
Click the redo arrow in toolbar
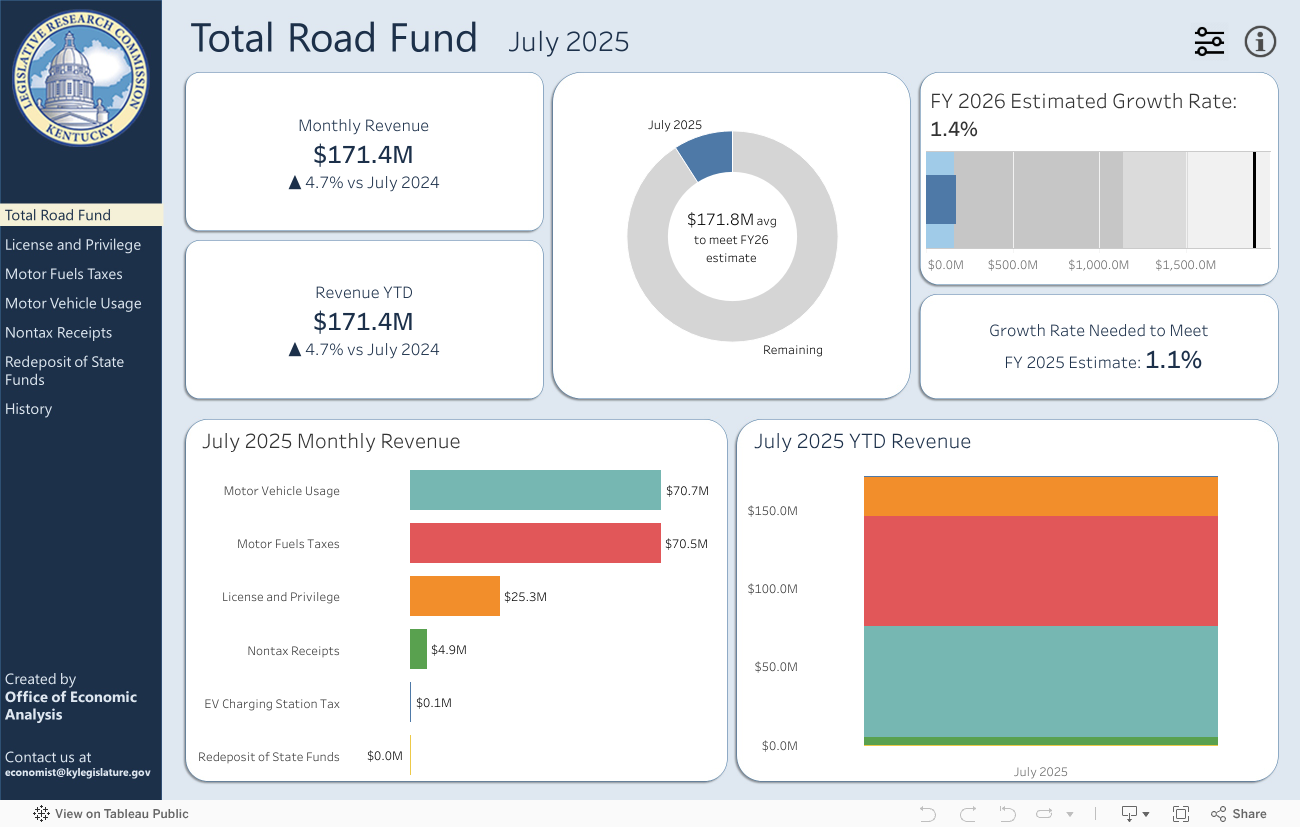(967, 814)
